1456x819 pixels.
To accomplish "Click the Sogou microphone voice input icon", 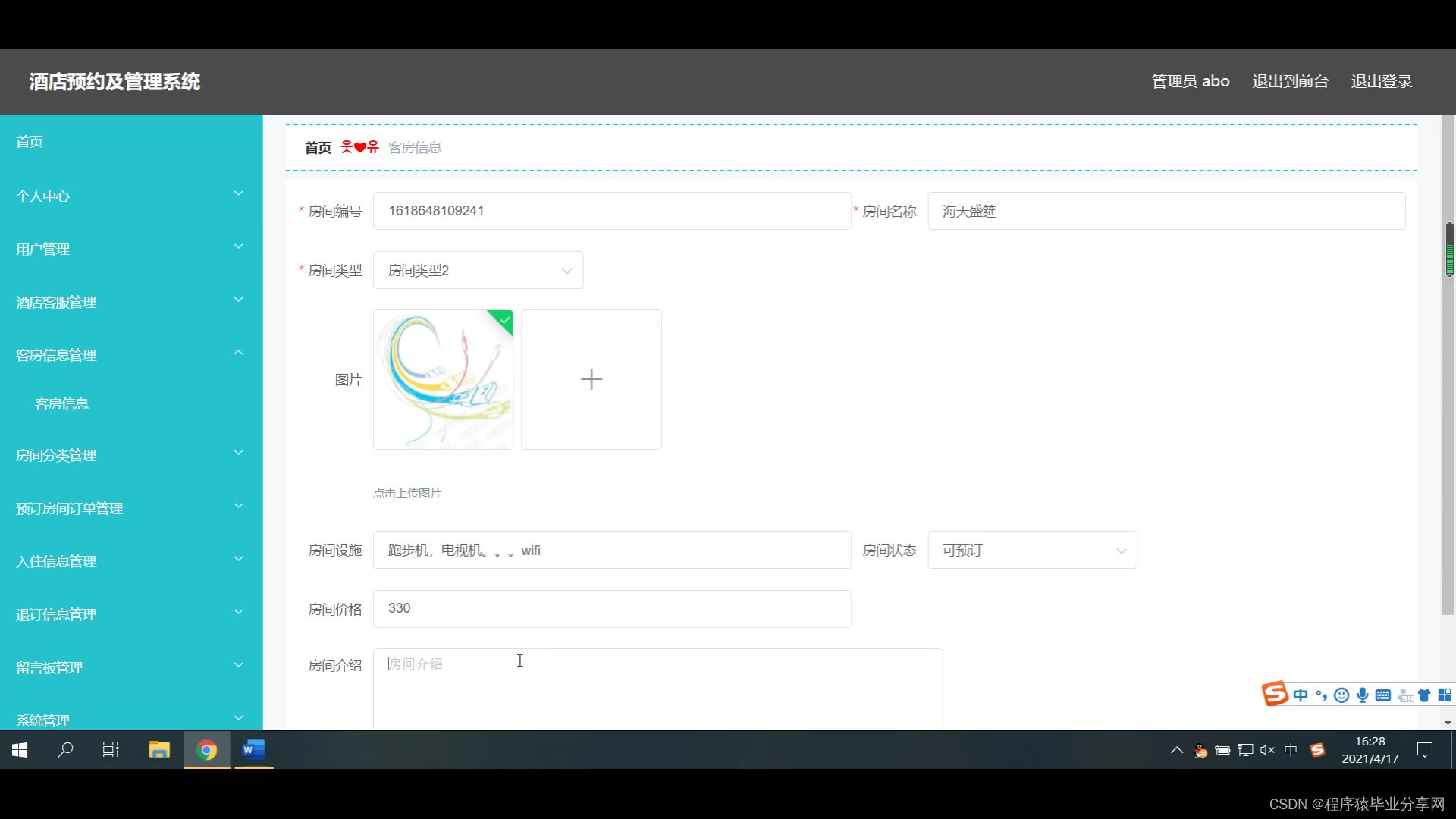I will coord(1363,695).
